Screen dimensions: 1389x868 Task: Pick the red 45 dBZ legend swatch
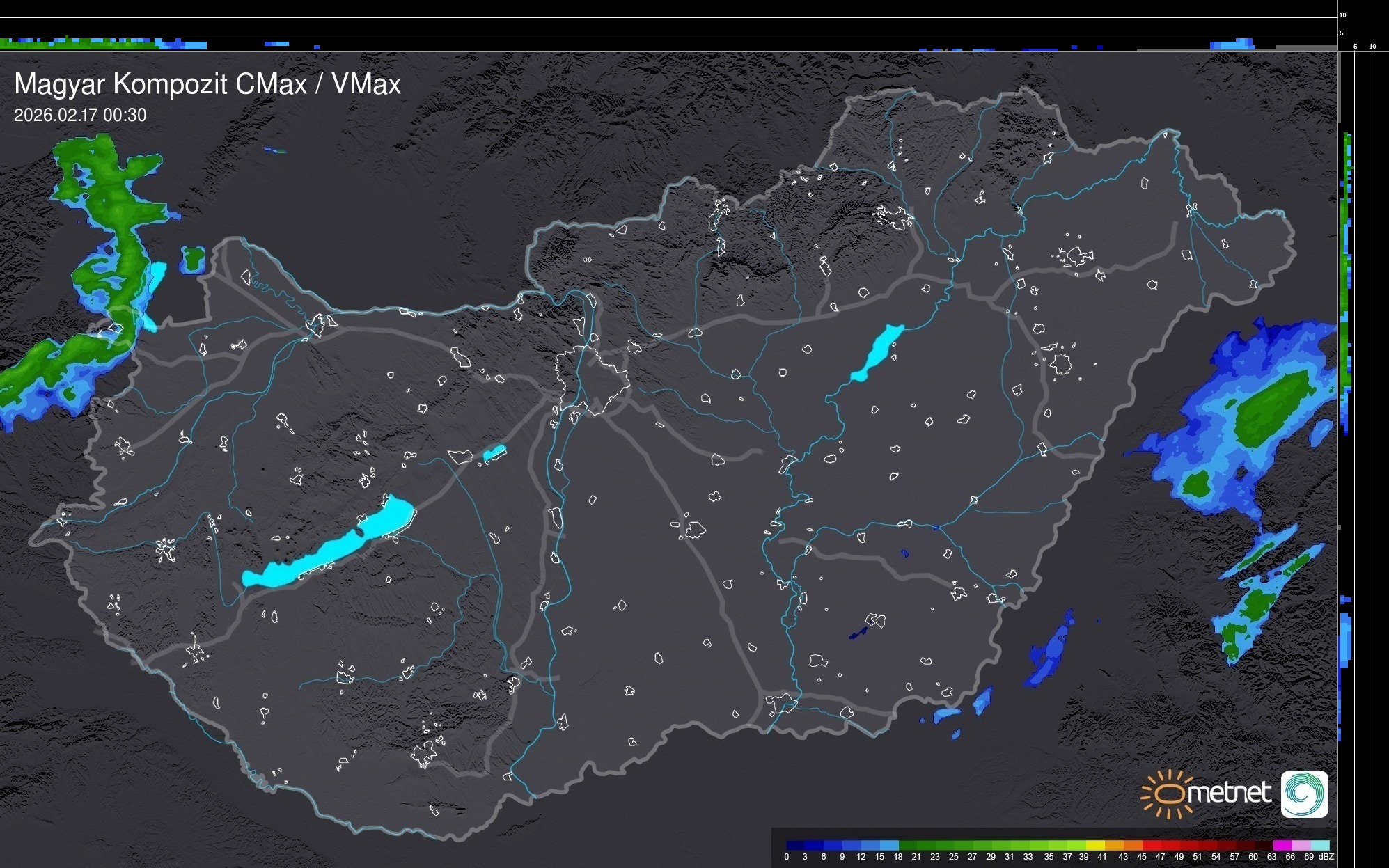(x=1151, y=845)
